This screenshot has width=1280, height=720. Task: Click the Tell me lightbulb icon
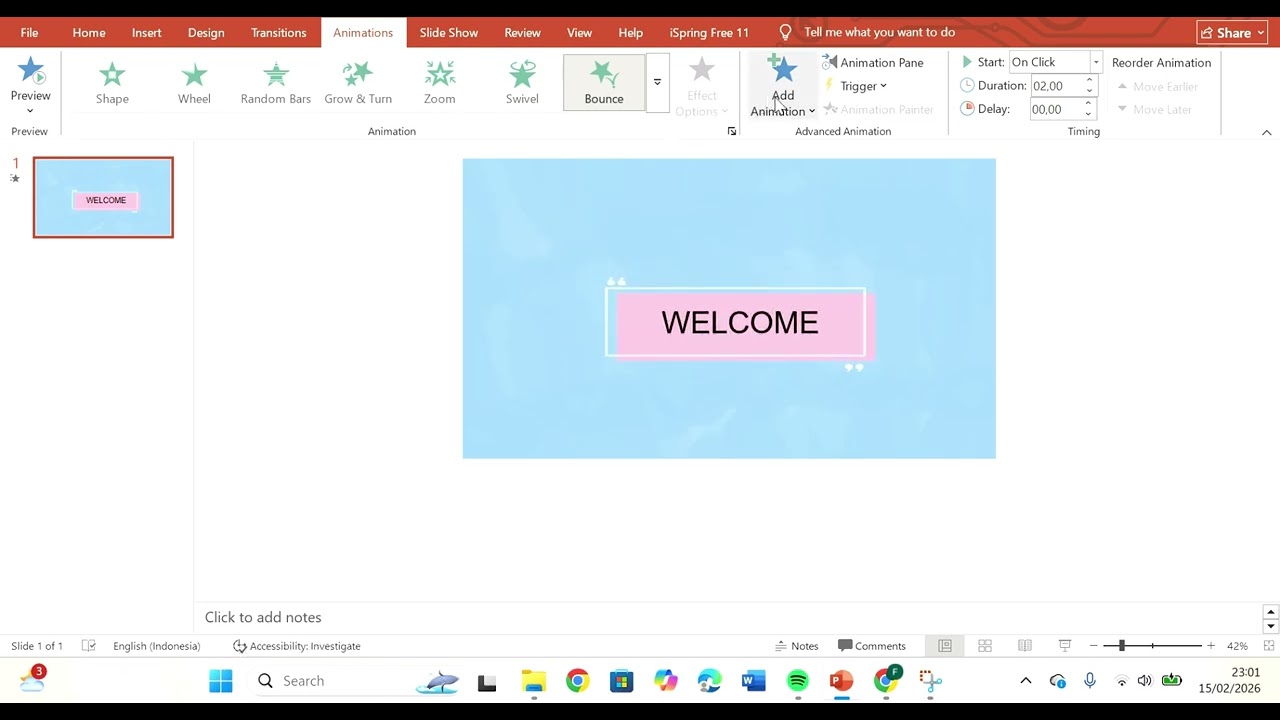(785, 32)
